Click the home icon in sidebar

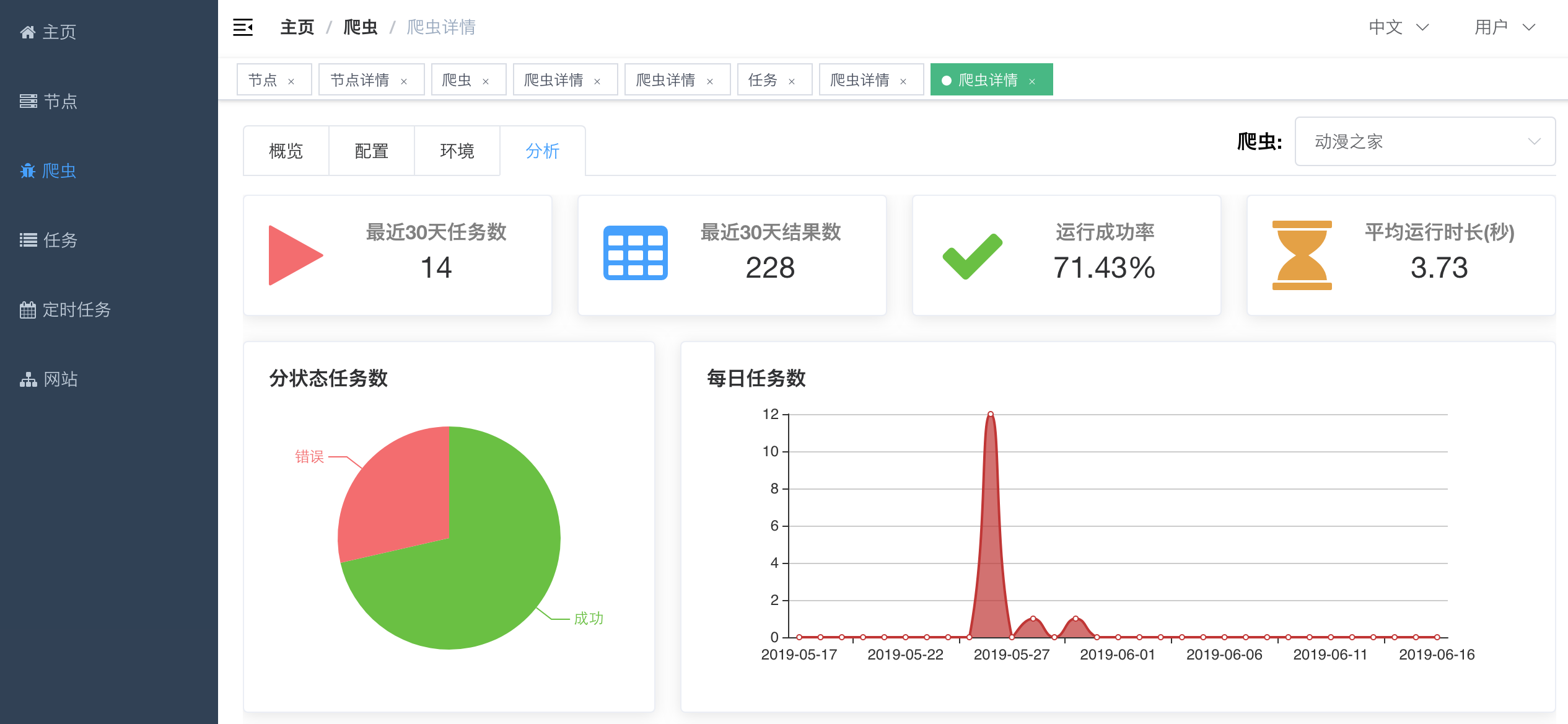(x=28, y=32)
